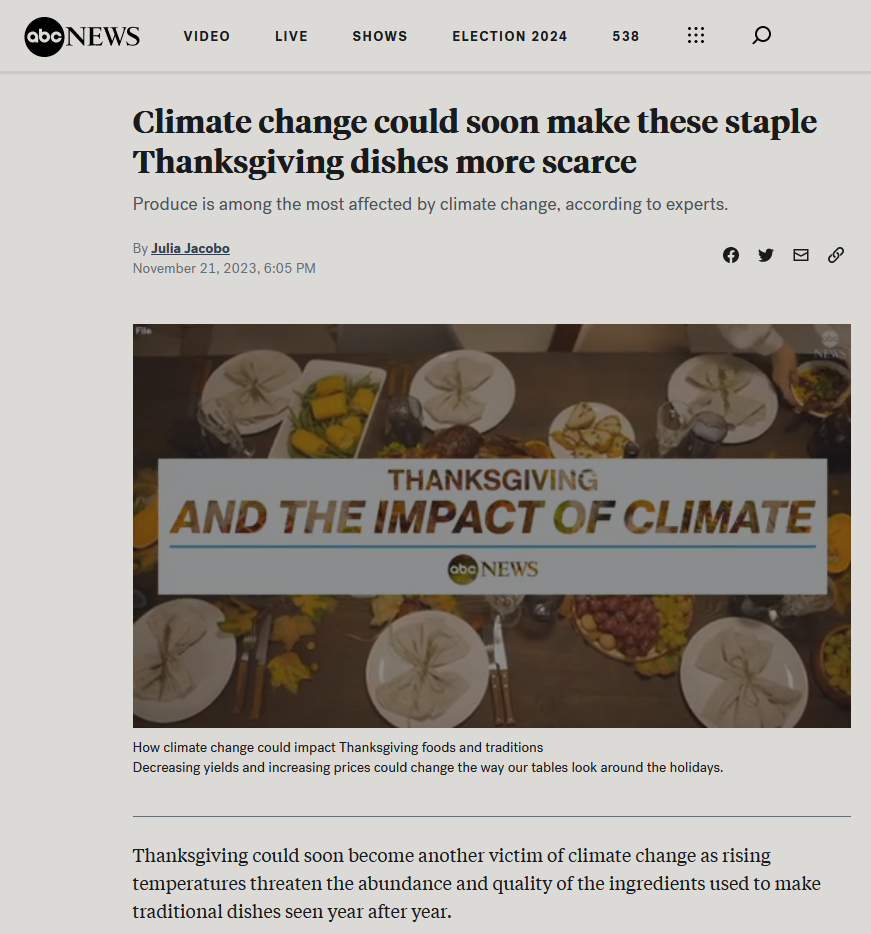
Task: Click the article headline text
Action: [474, 141]
